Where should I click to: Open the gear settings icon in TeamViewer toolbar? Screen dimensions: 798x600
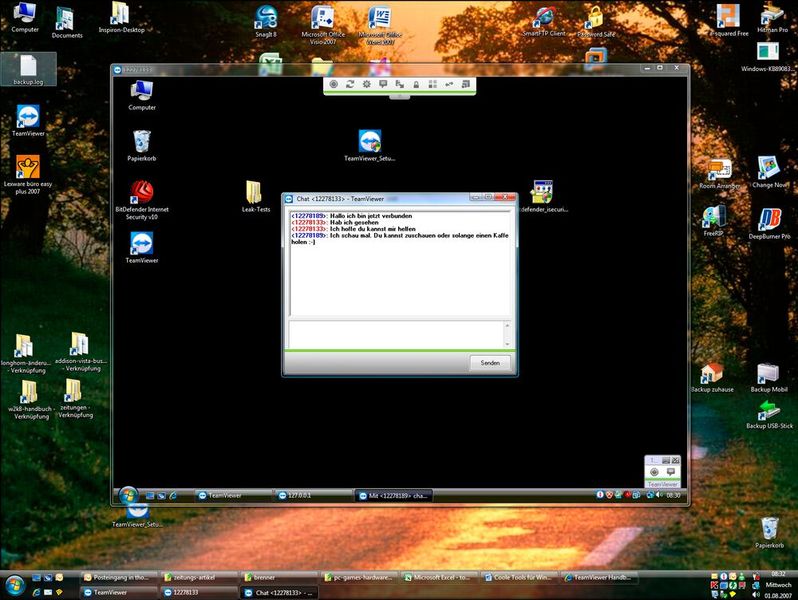click(x=366, y=84)
